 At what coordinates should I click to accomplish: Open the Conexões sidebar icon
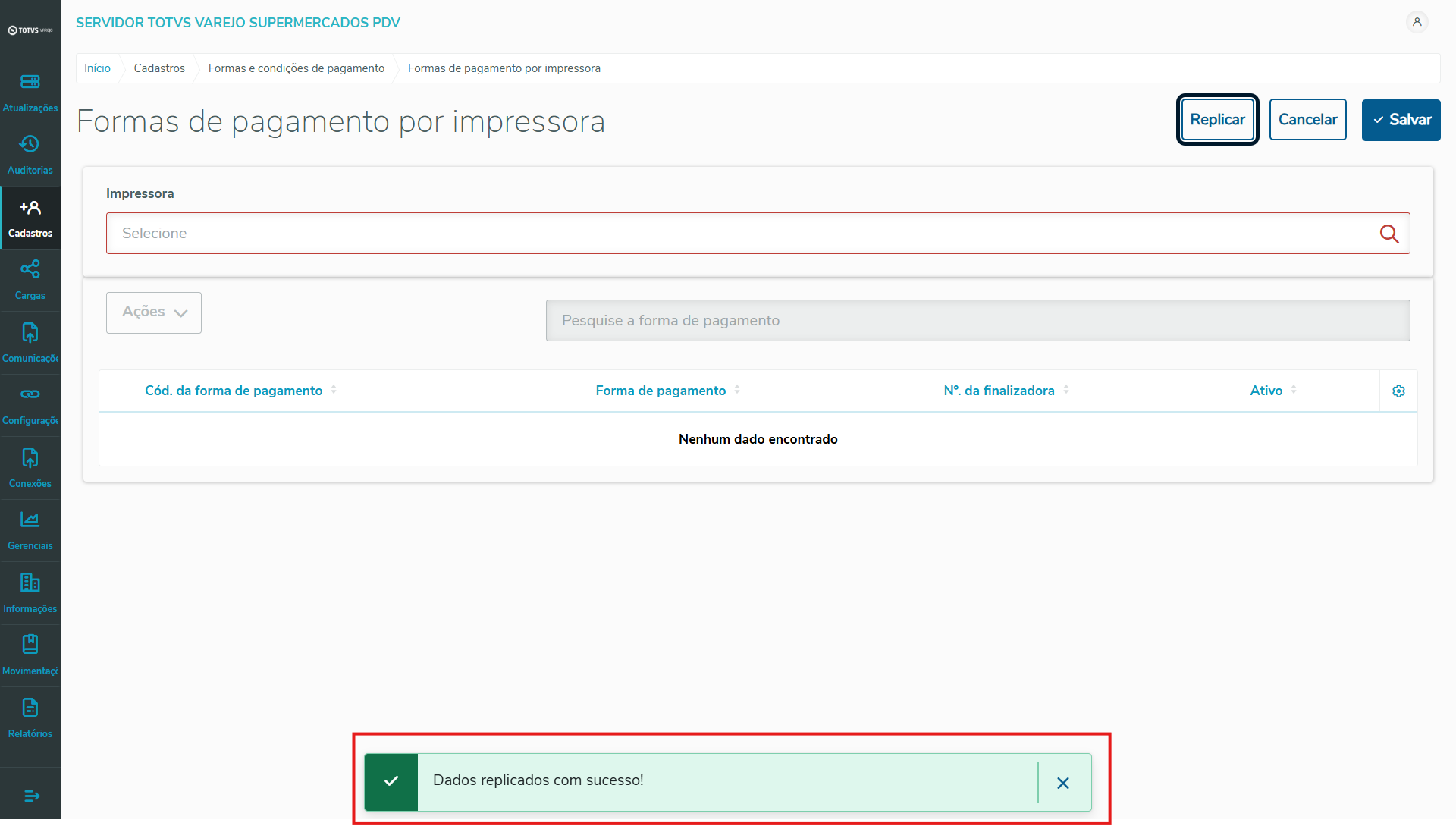[x=30, y=457]
